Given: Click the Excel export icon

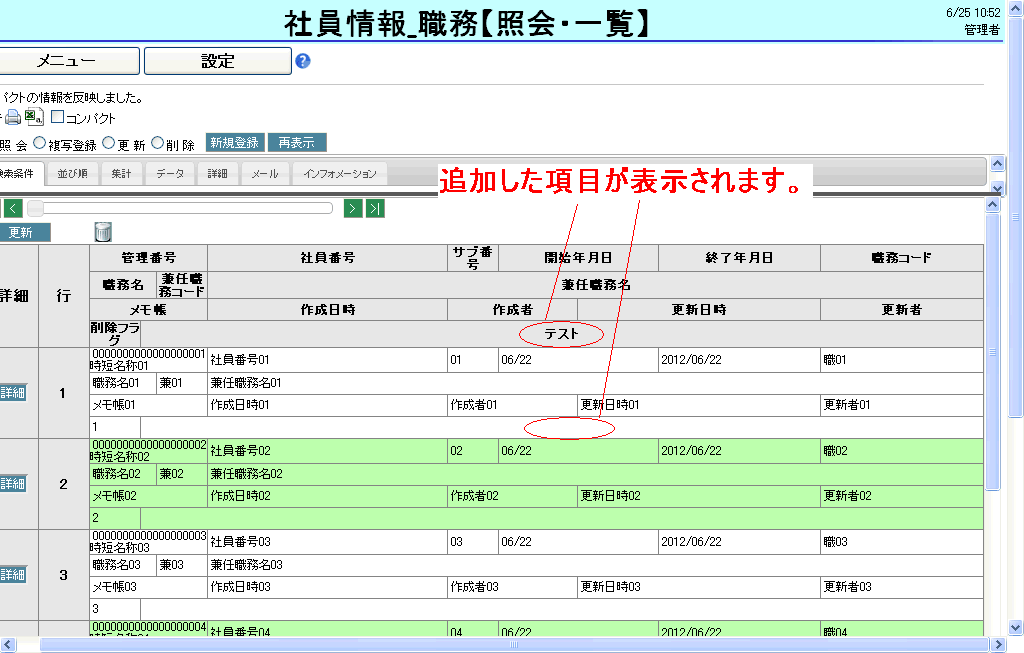Looking at the screenshot, I should tap(33, 117).
